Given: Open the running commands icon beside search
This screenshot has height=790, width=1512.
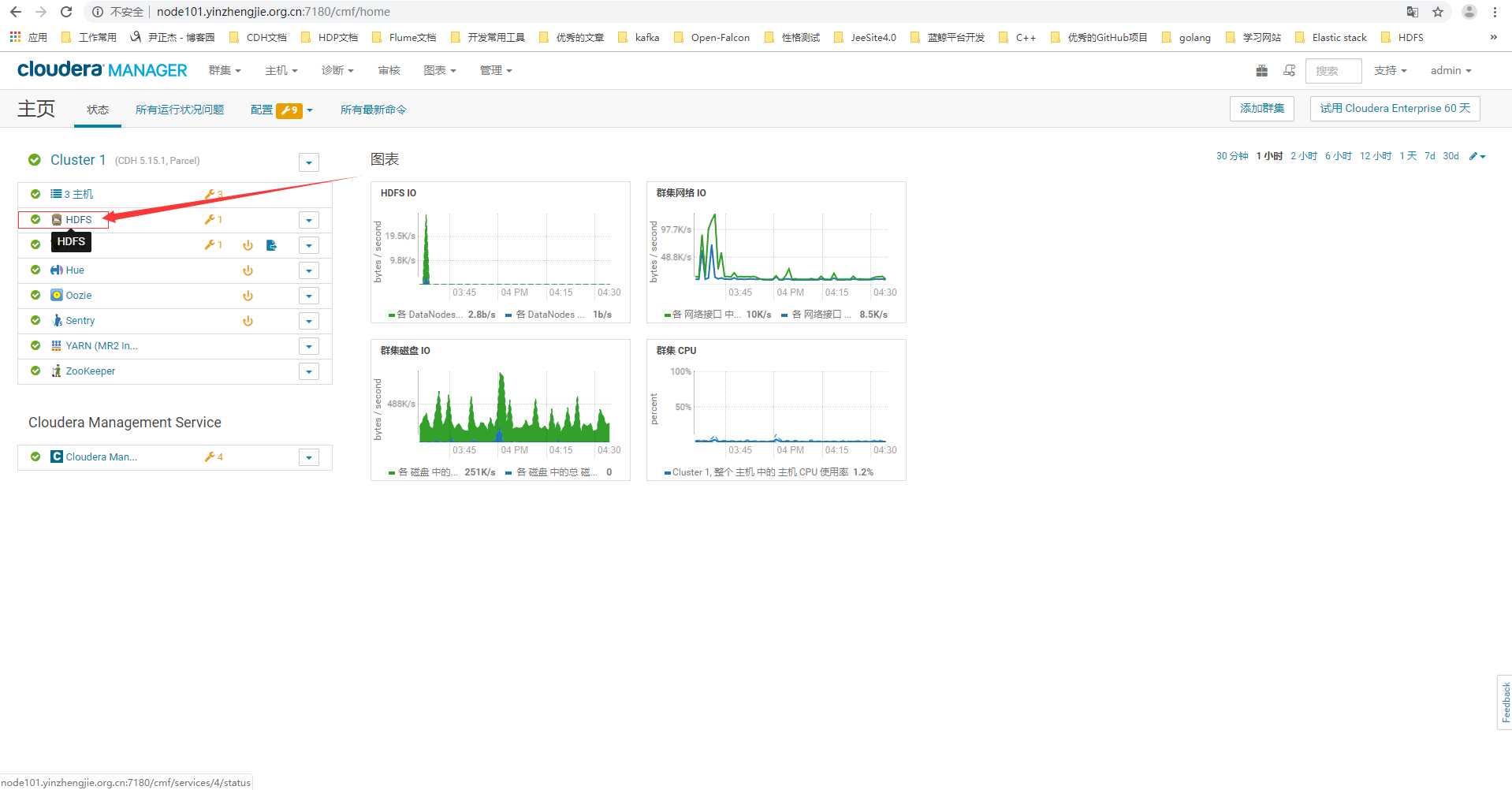Looking at the screenshot, I should (x=1290, y=71).
